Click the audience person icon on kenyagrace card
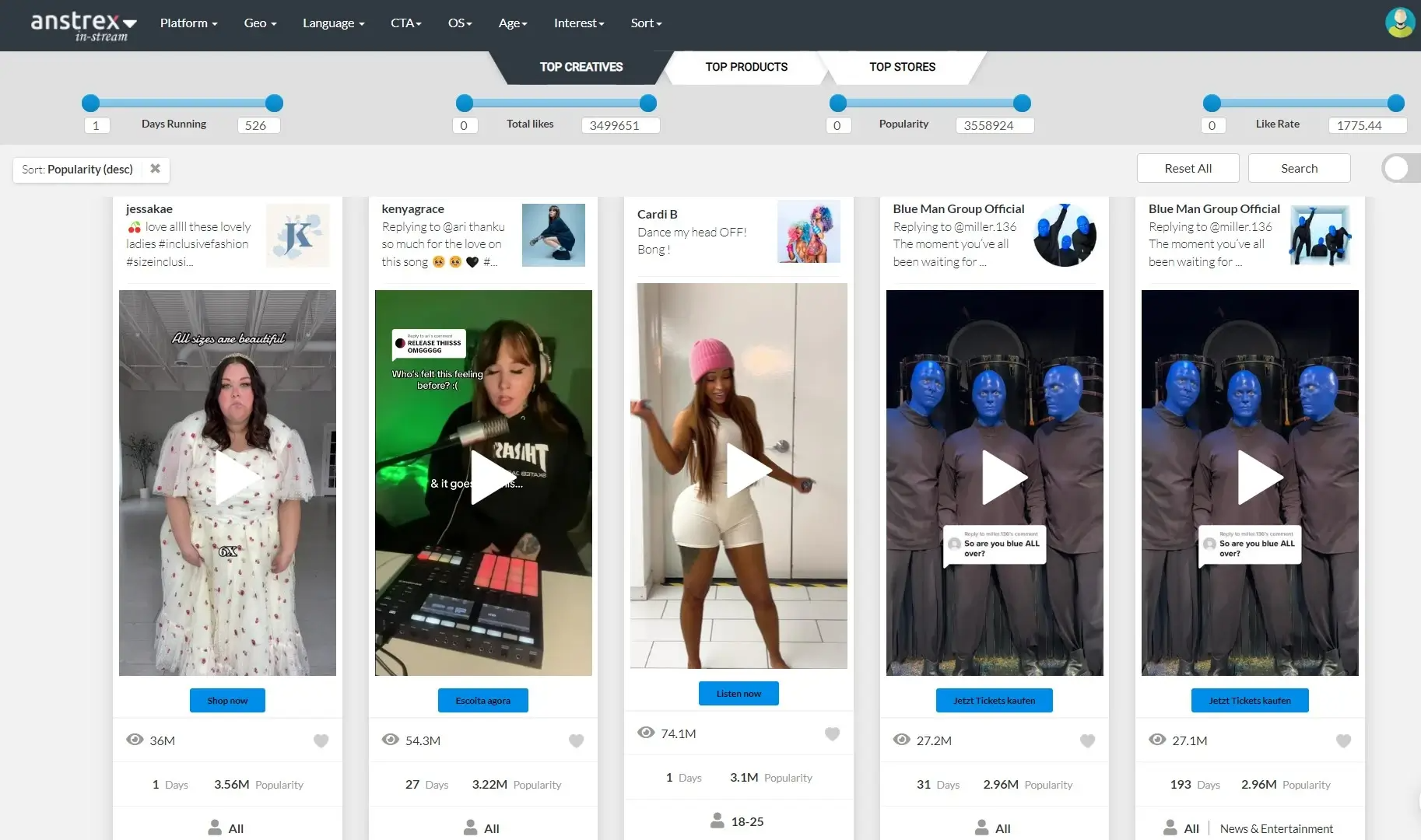Image resolution: width=1421 pixels, height=840 pixels. point(470,828)
